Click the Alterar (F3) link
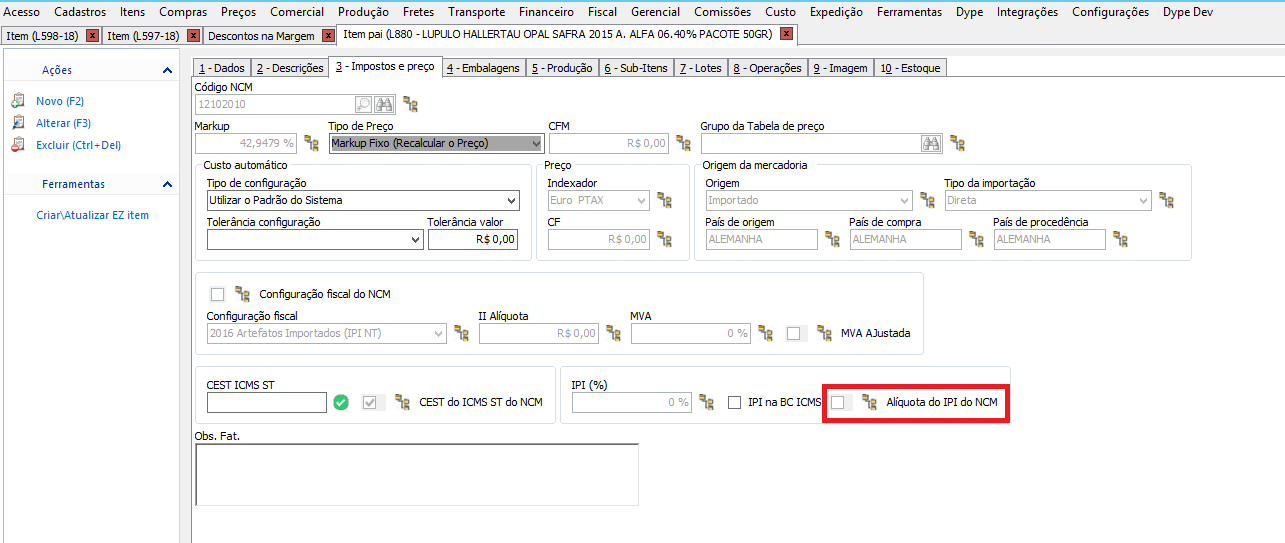 64,123
